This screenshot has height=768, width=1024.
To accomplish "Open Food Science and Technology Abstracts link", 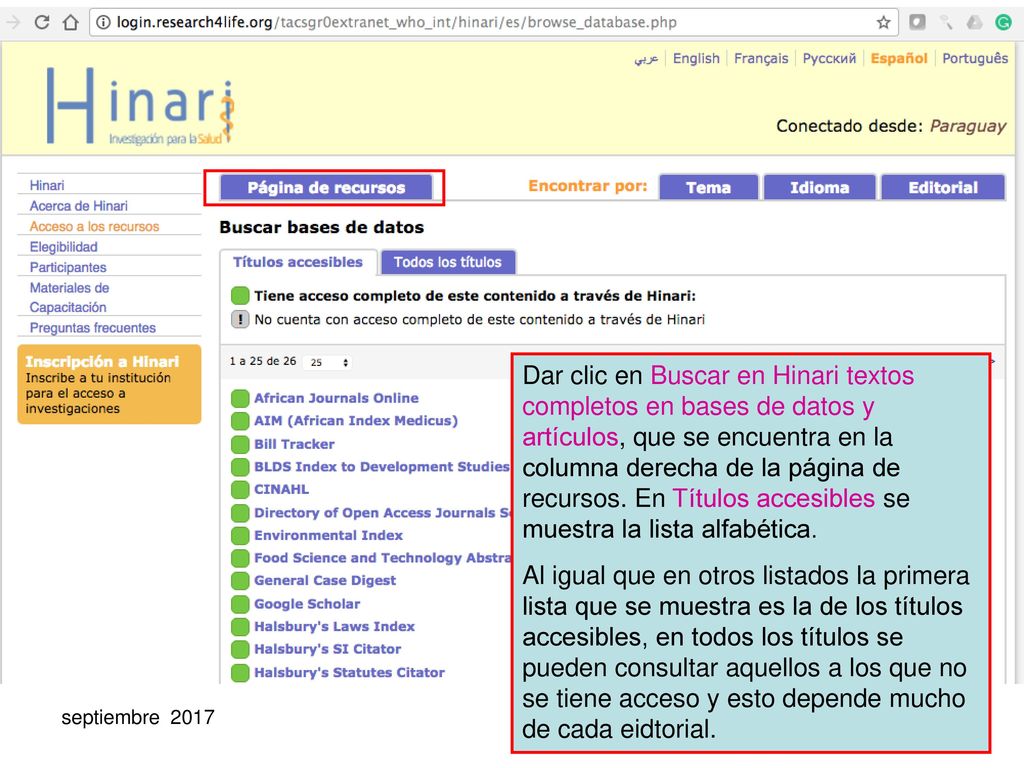I will [x=382, y=558].
